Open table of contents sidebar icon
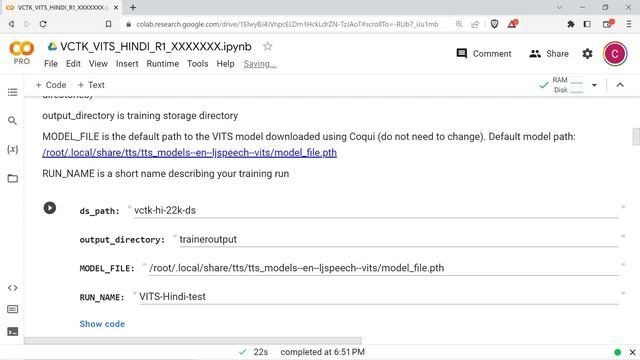640x360 pixels. click(13, 92)
